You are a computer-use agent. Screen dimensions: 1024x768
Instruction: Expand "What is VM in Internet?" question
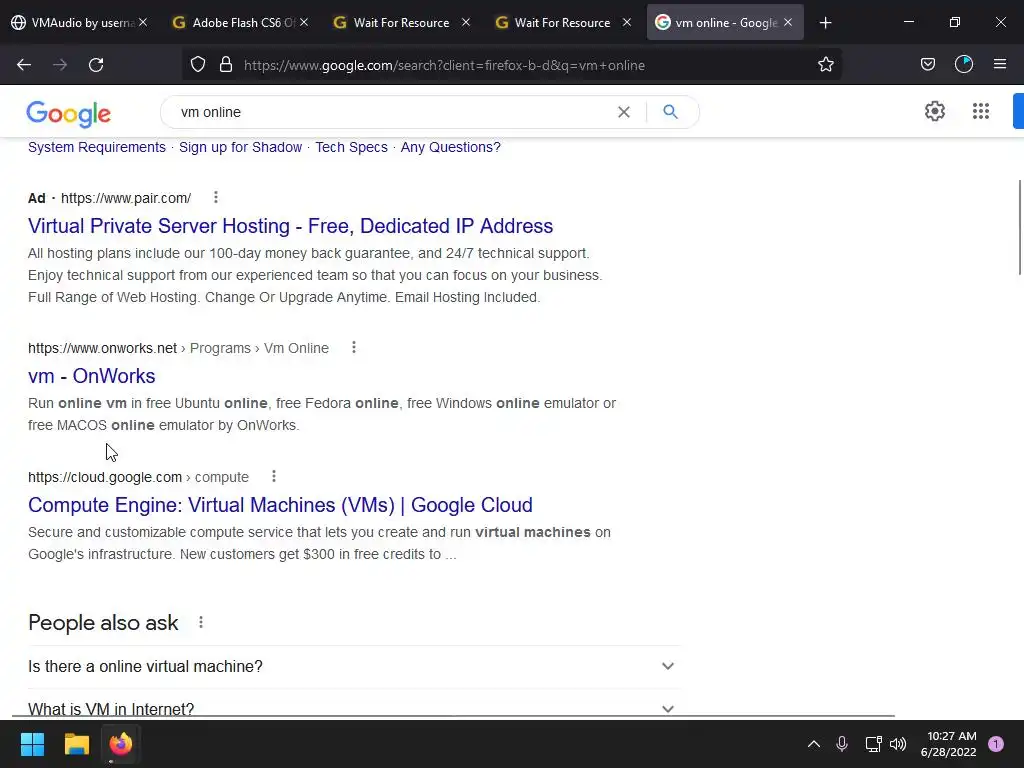pos(354,707)
